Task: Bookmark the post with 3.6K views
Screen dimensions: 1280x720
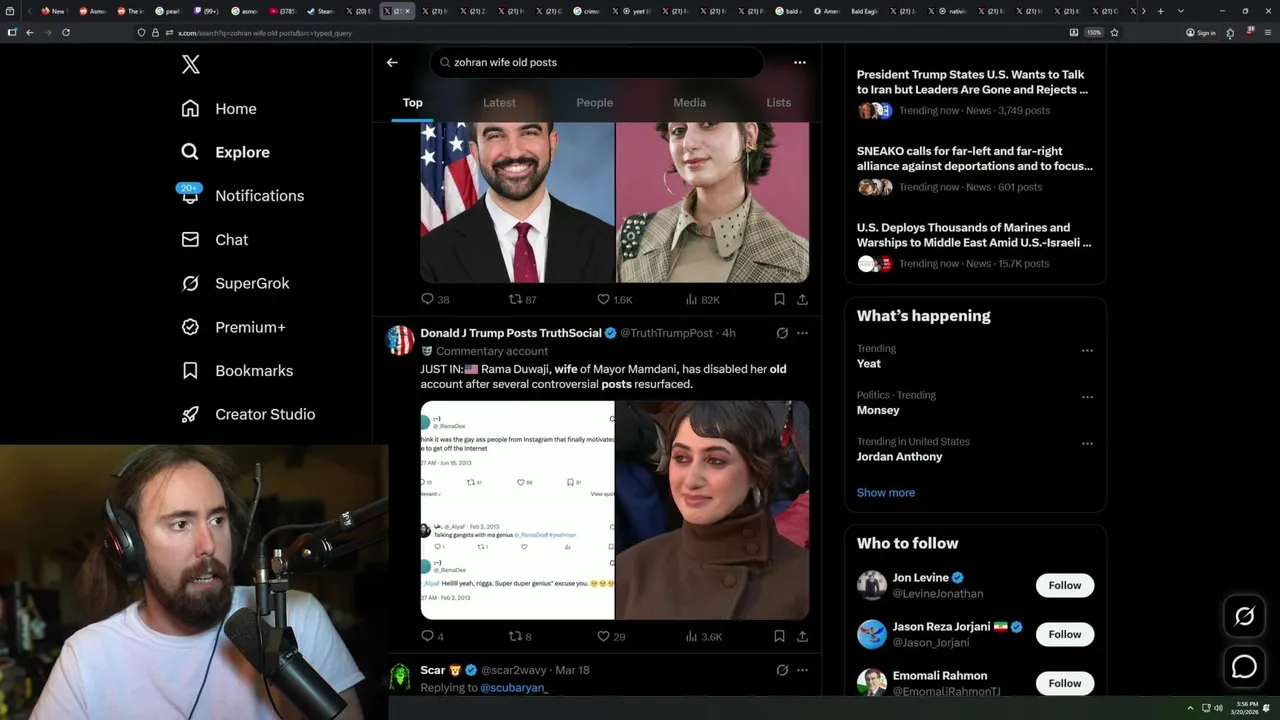Action: coord(779,636)
